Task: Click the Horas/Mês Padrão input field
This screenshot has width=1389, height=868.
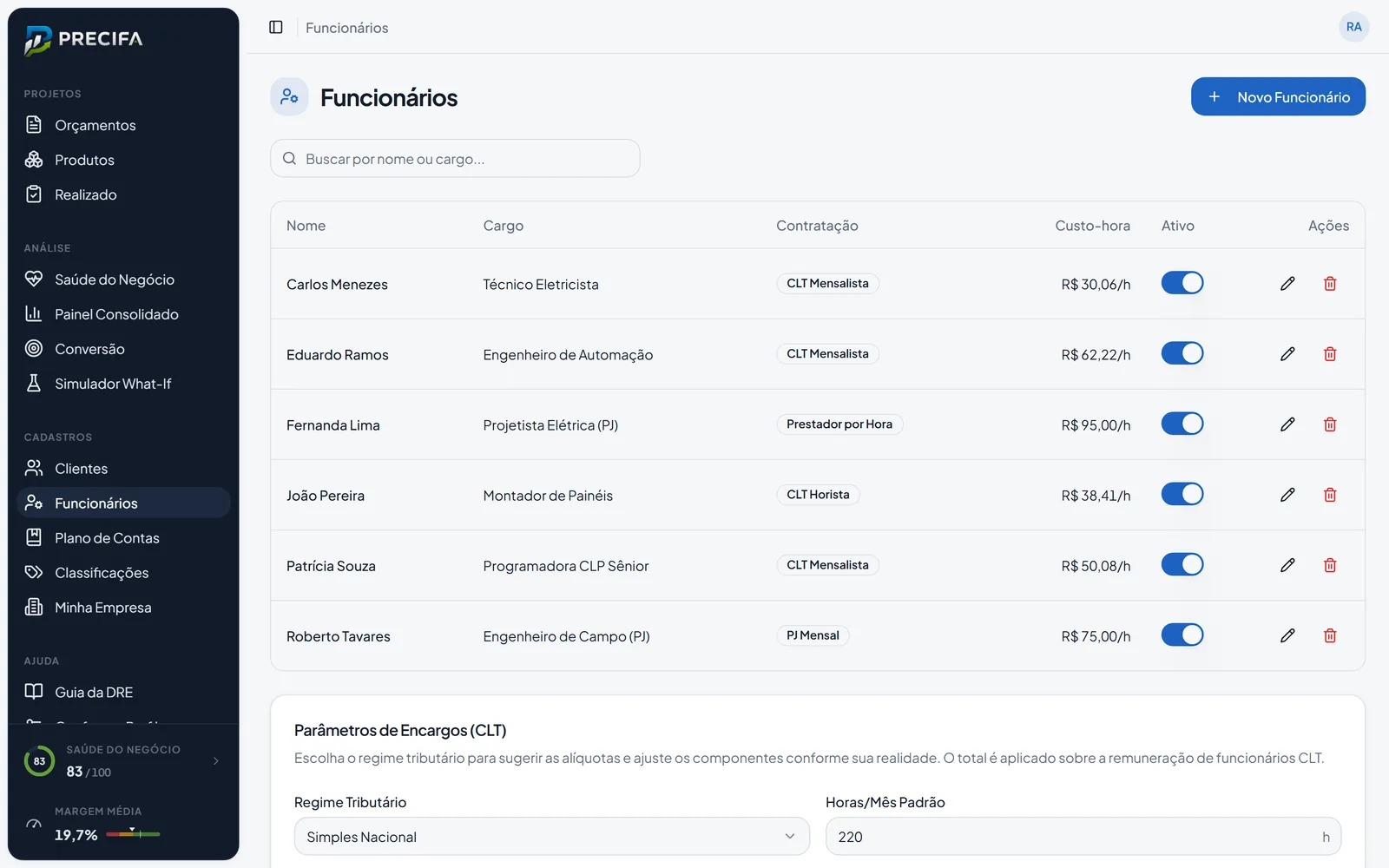Action: [x=1083, y=837]
